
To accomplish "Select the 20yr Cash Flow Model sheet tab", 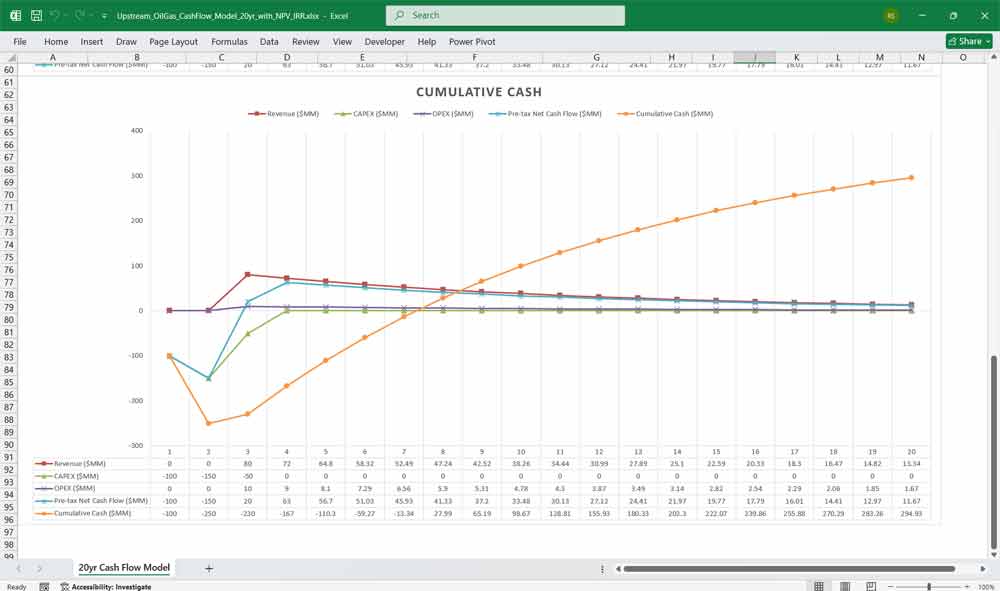I will point(124,567).
